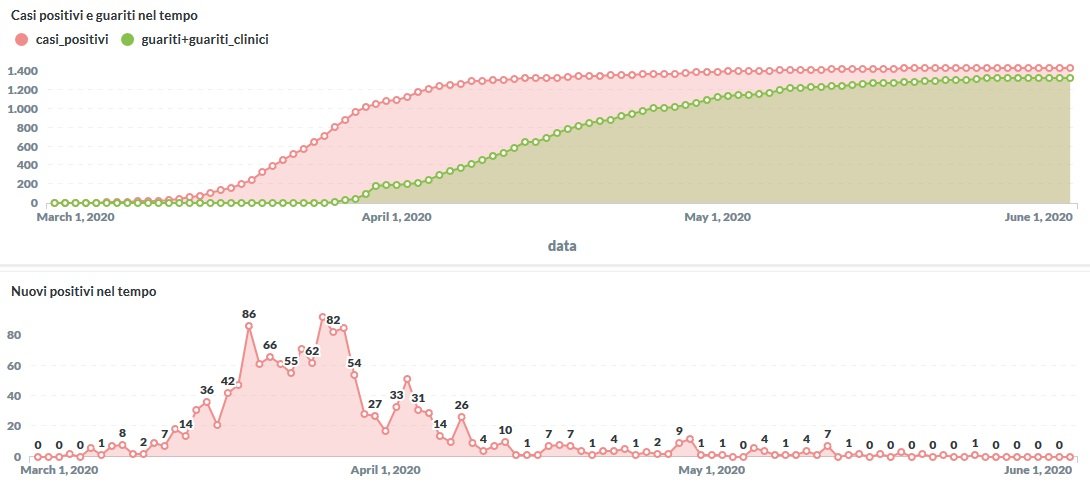The image size is (1090, 491).
Task: Open the 'Nuovi positivi nel tempo' chart title
Action: point(83,291)
